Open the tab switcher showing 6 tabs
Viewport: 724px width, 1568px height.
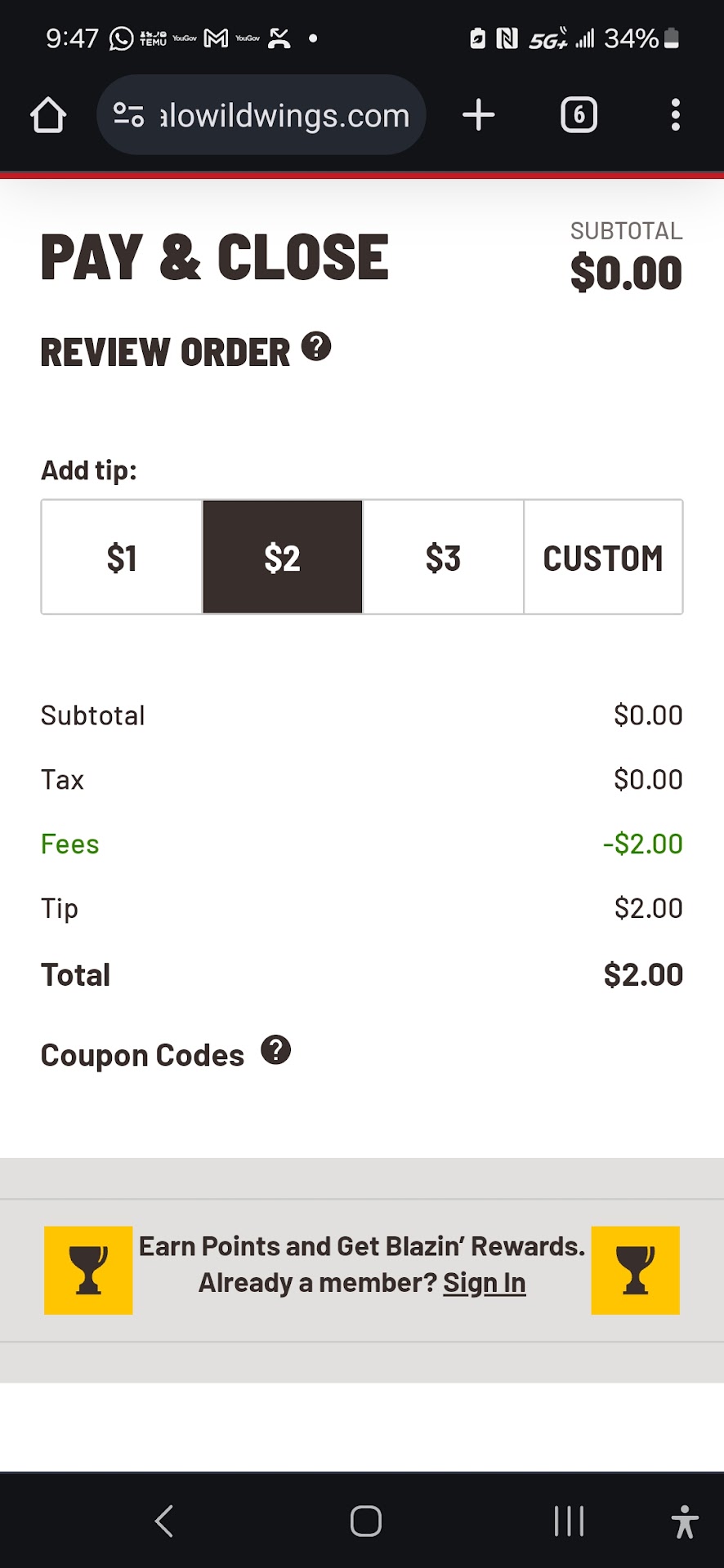579,115
